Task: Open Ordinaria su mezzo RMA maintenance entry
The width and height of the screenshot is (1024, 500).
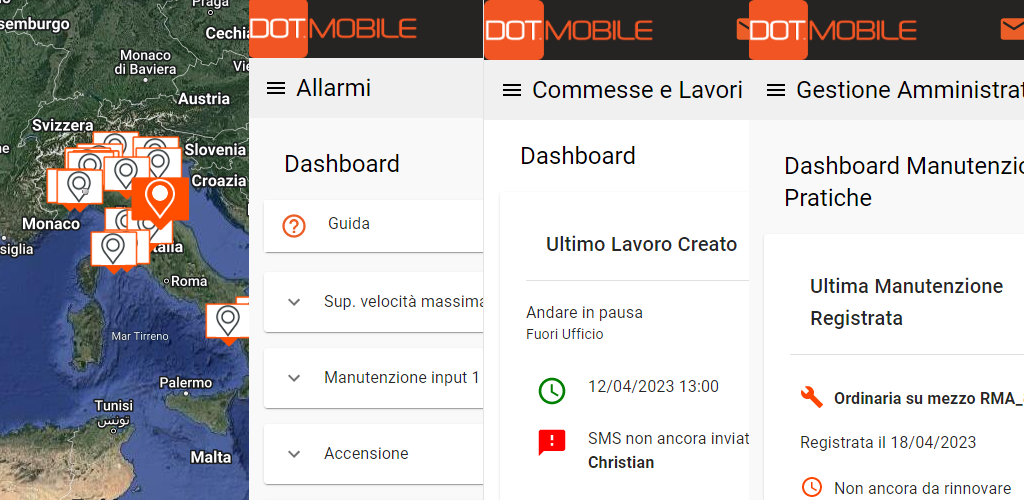Action: (x=929, y=398)
